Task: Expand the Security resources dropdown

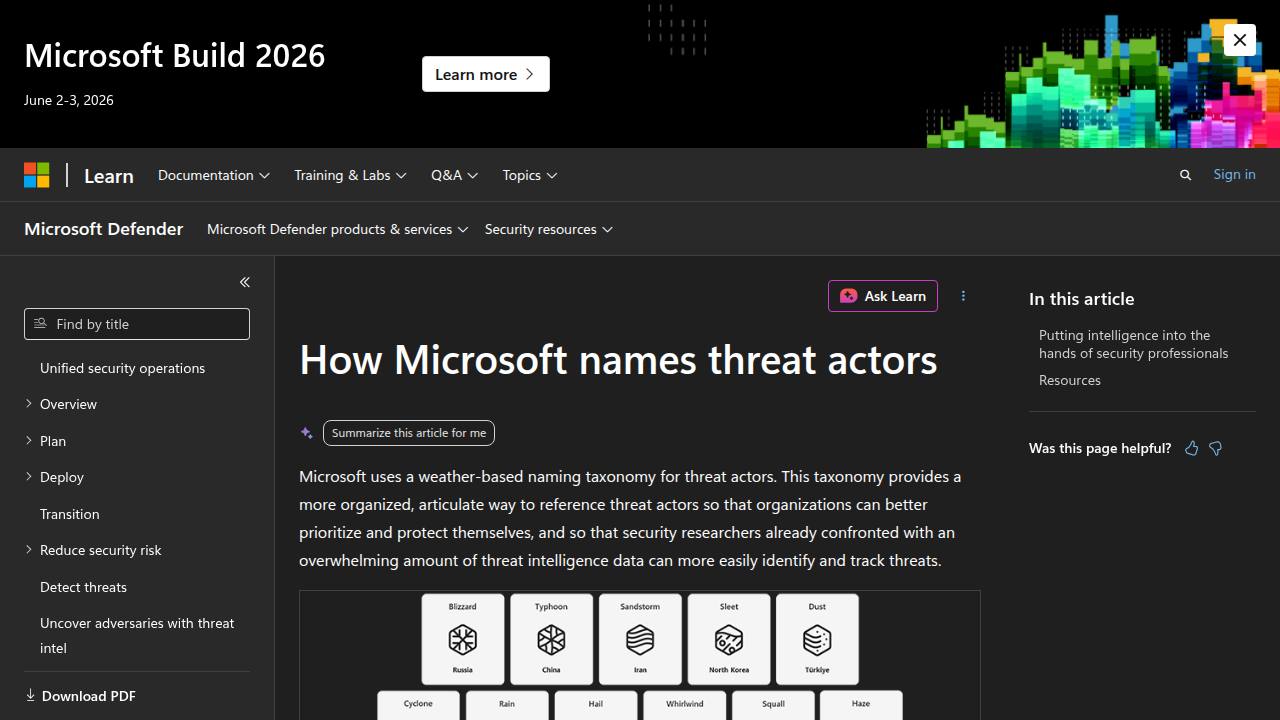Action: tap(549, 229)
